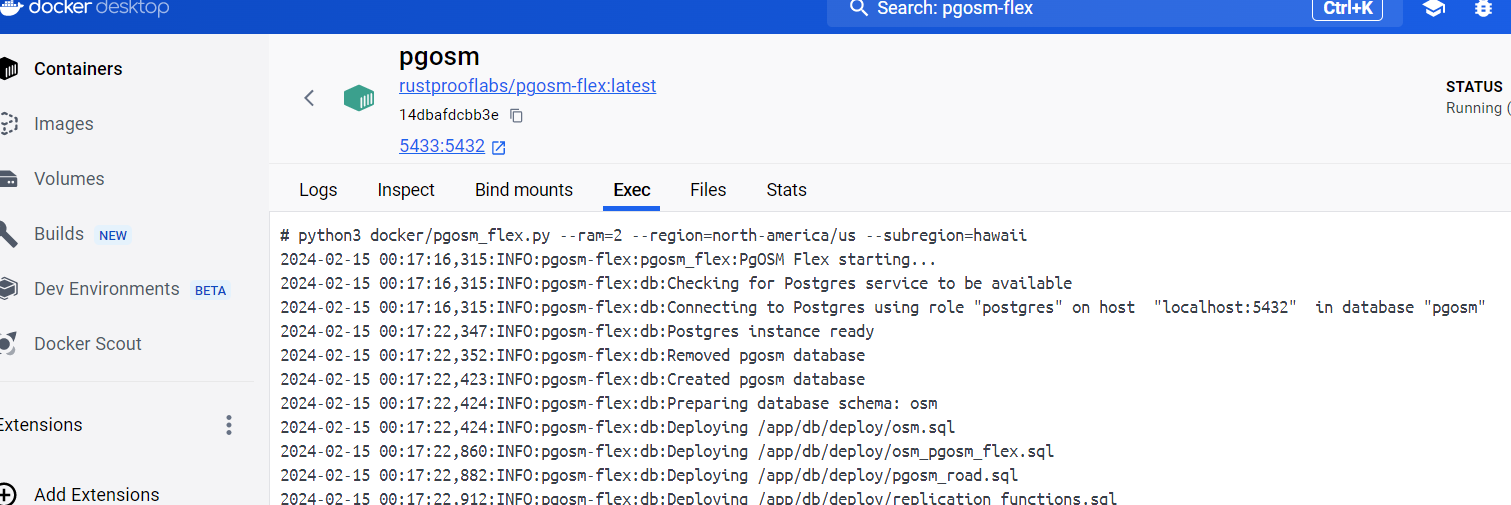Open the Extensions three-dot menu
The height and width of the screenshot is (505, 1511).
(229, 425)
